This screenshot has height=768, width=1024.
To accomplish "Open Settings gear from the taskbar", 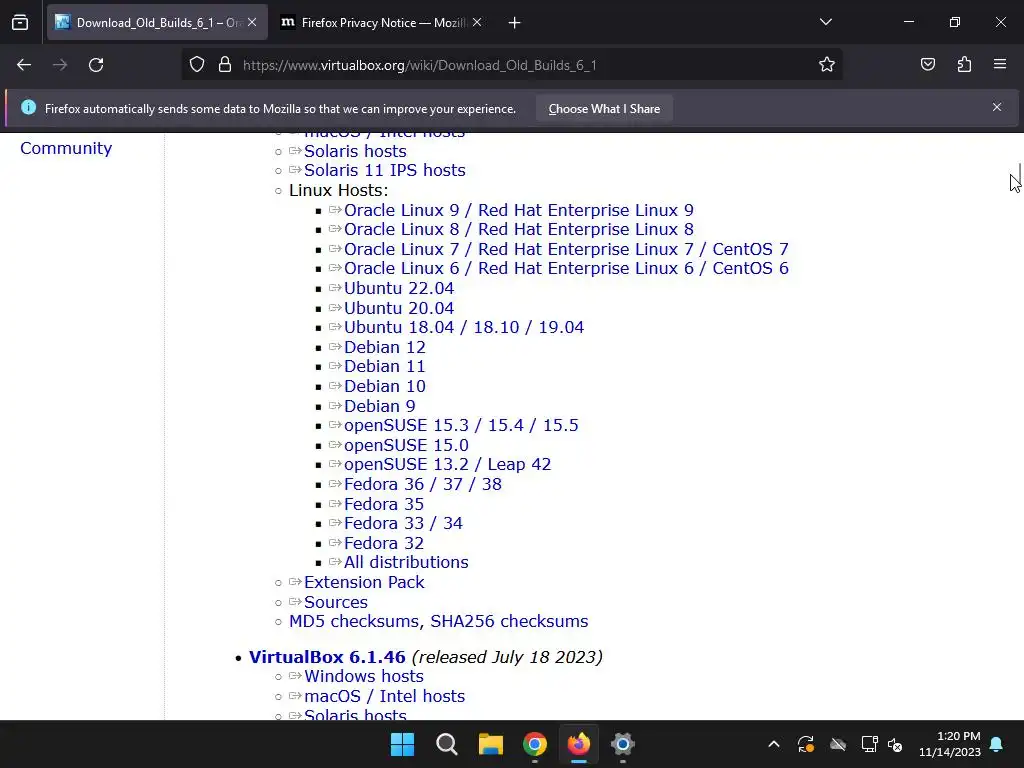I will (x=623, y=744).
